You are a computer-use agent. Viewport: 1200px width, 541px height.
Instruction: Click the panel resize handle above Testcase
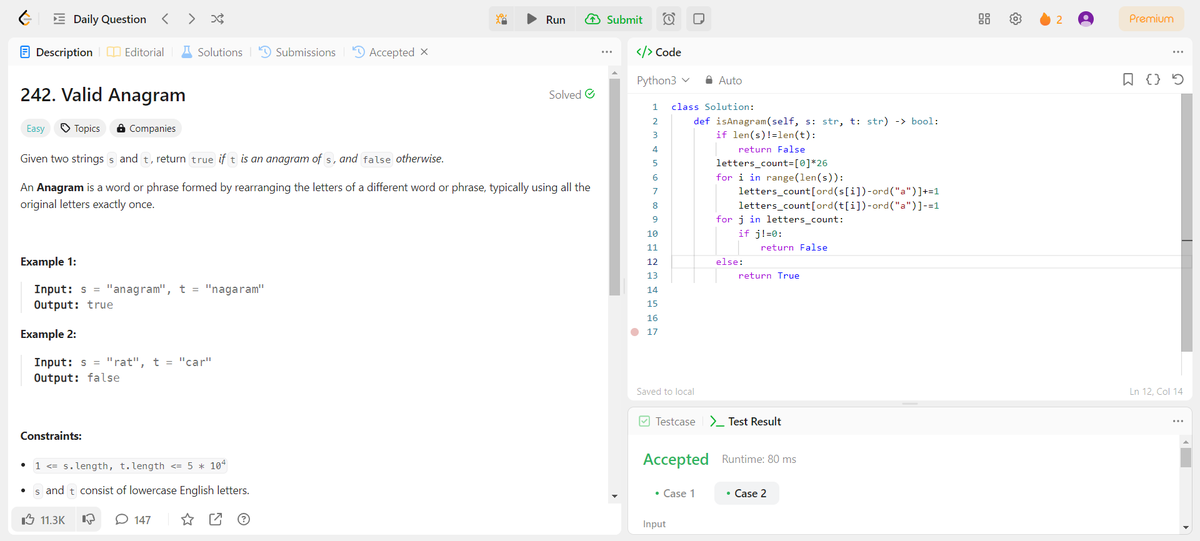909,404
